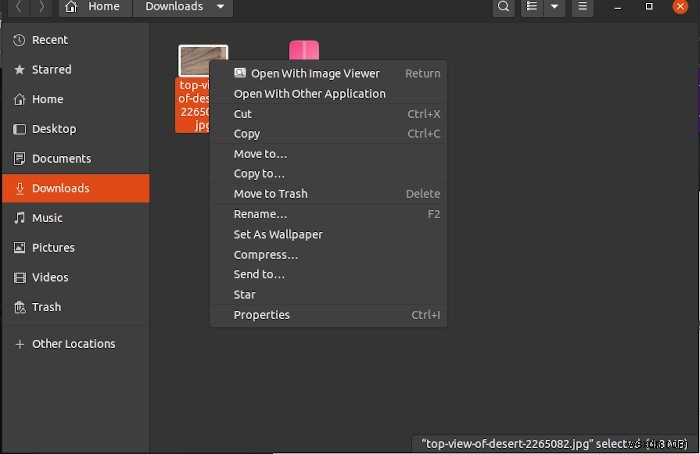Click the Documents icon in sidebar
This screenshot has height=454, width=700.
coord(19,158)
